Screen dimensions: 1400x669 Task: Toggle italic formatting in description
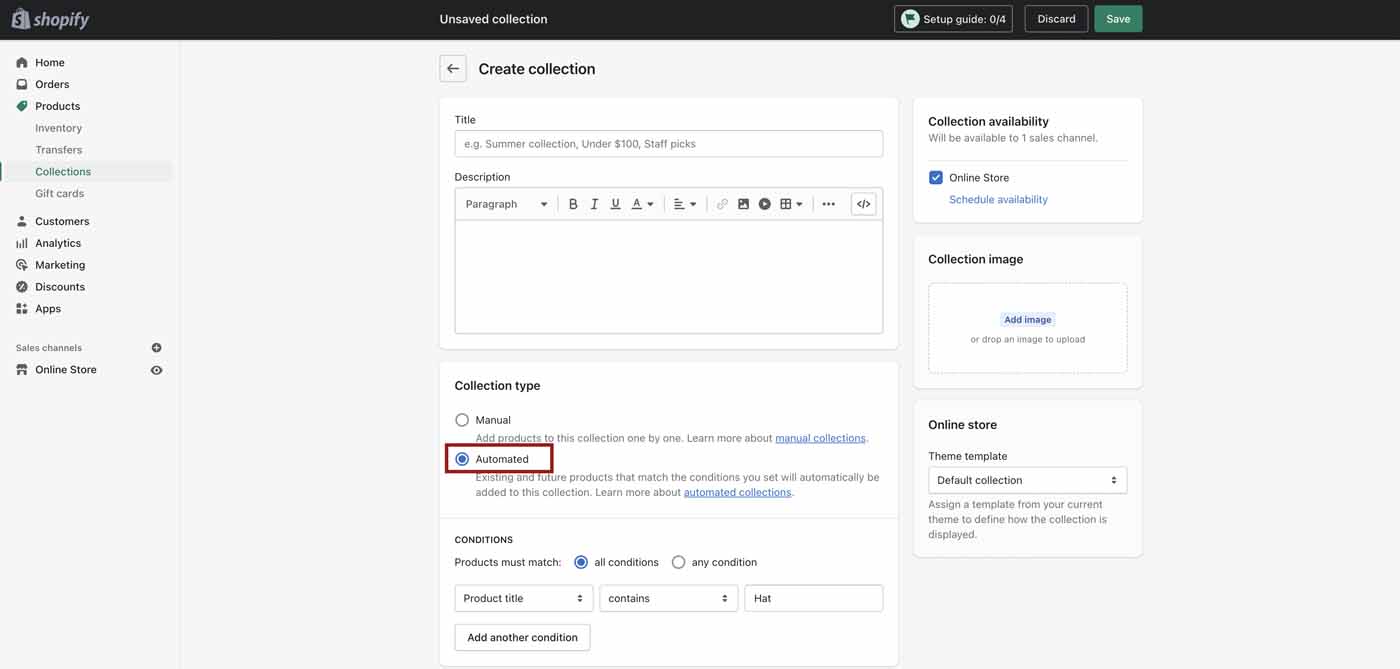click(594, 204)
